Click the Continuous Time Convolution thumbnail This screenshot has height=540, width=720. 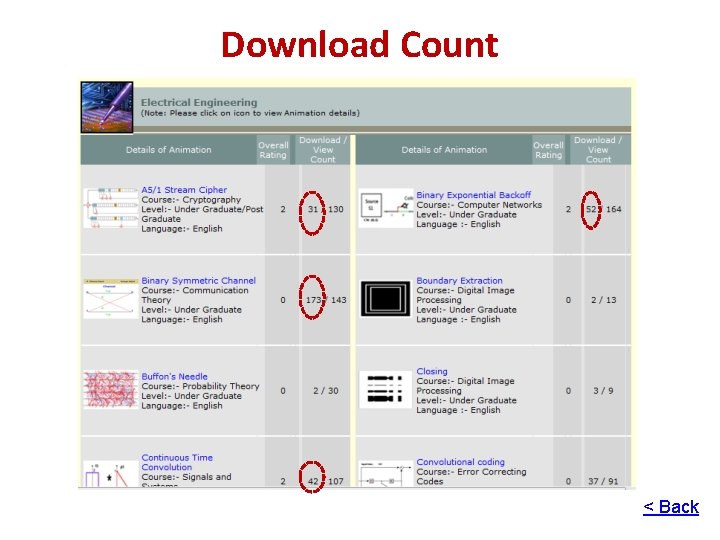[111, 474]
